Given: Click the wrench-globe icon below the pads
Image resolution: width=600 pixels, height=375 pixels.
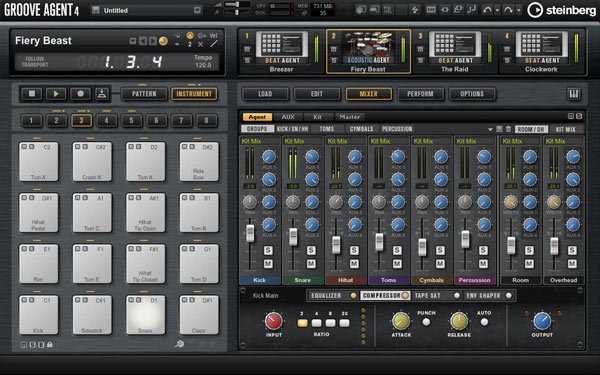Looking at the screenshot, I should click(x=179, y=344).
